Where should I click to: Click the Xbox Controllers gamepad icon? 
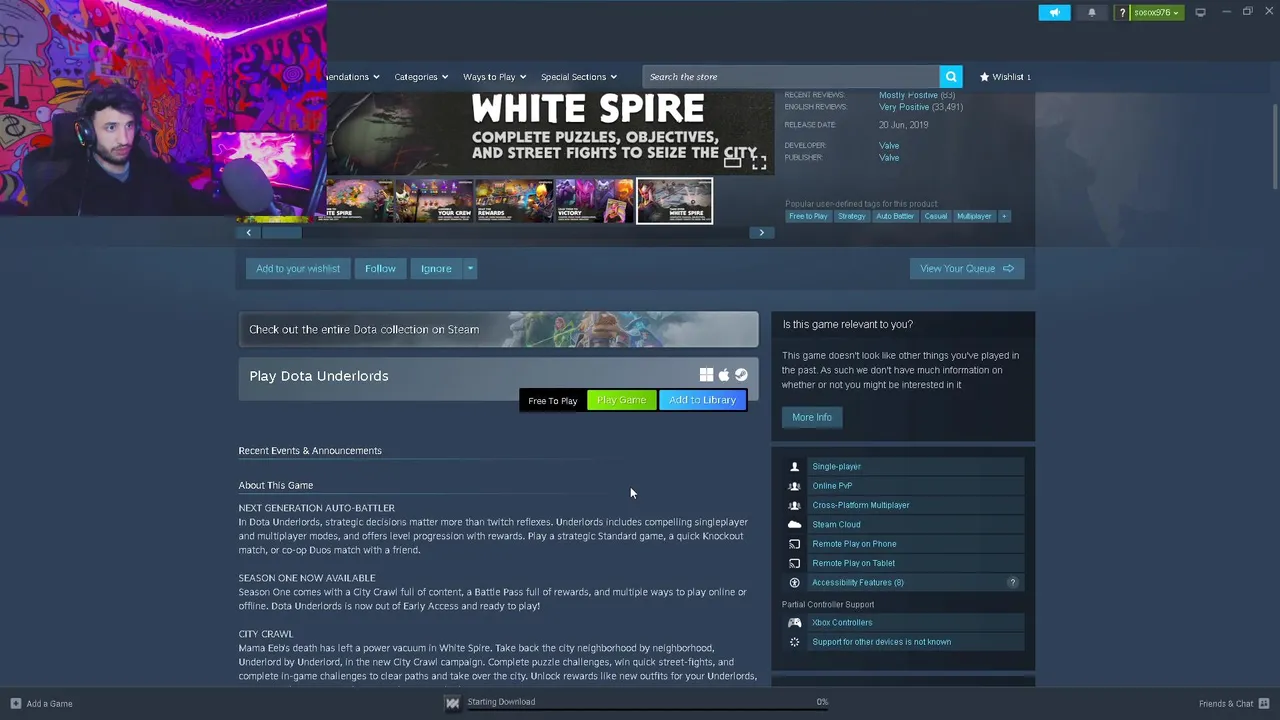(795, 622)
